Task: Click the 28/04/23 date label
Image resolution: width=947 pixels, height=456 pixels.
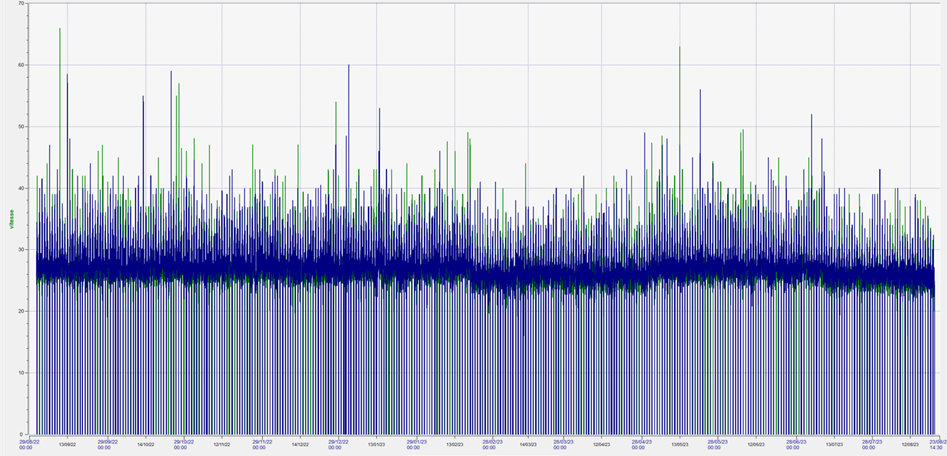Action: coord(641,443)
